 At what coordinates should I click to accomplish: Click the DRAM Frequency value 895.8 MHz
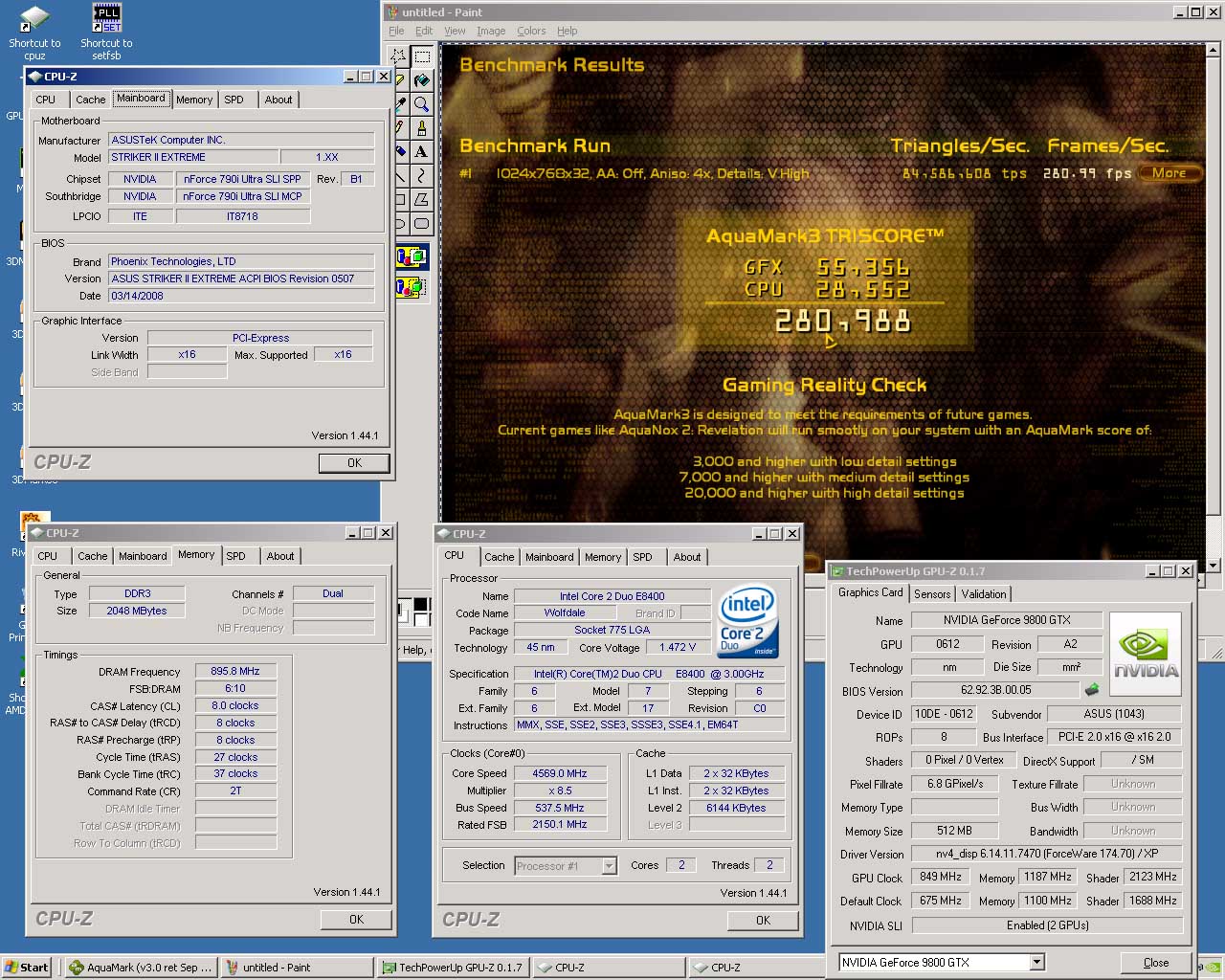click(x=235, y=672)
